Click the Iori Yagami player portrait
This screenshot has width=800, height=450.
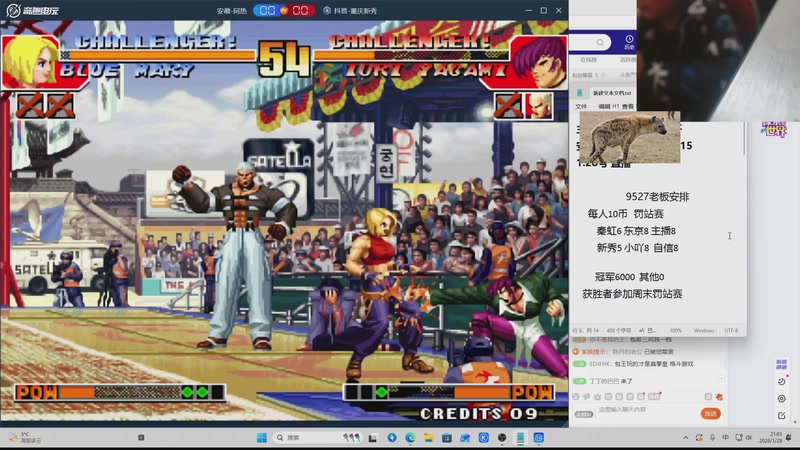click(538, 62)
